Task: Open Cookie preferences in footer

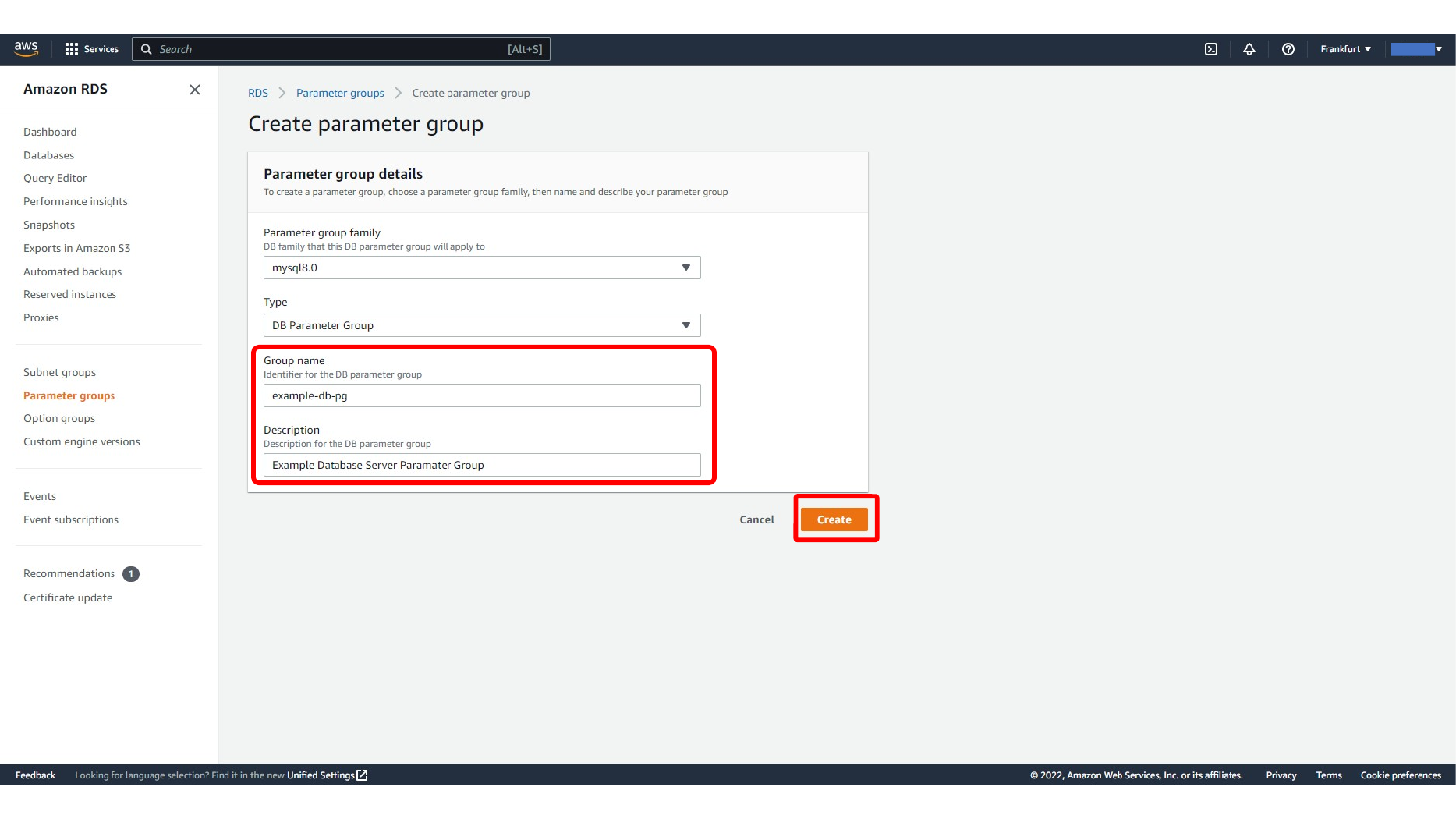Action: pyautogui.click(x=1401, y=775)
